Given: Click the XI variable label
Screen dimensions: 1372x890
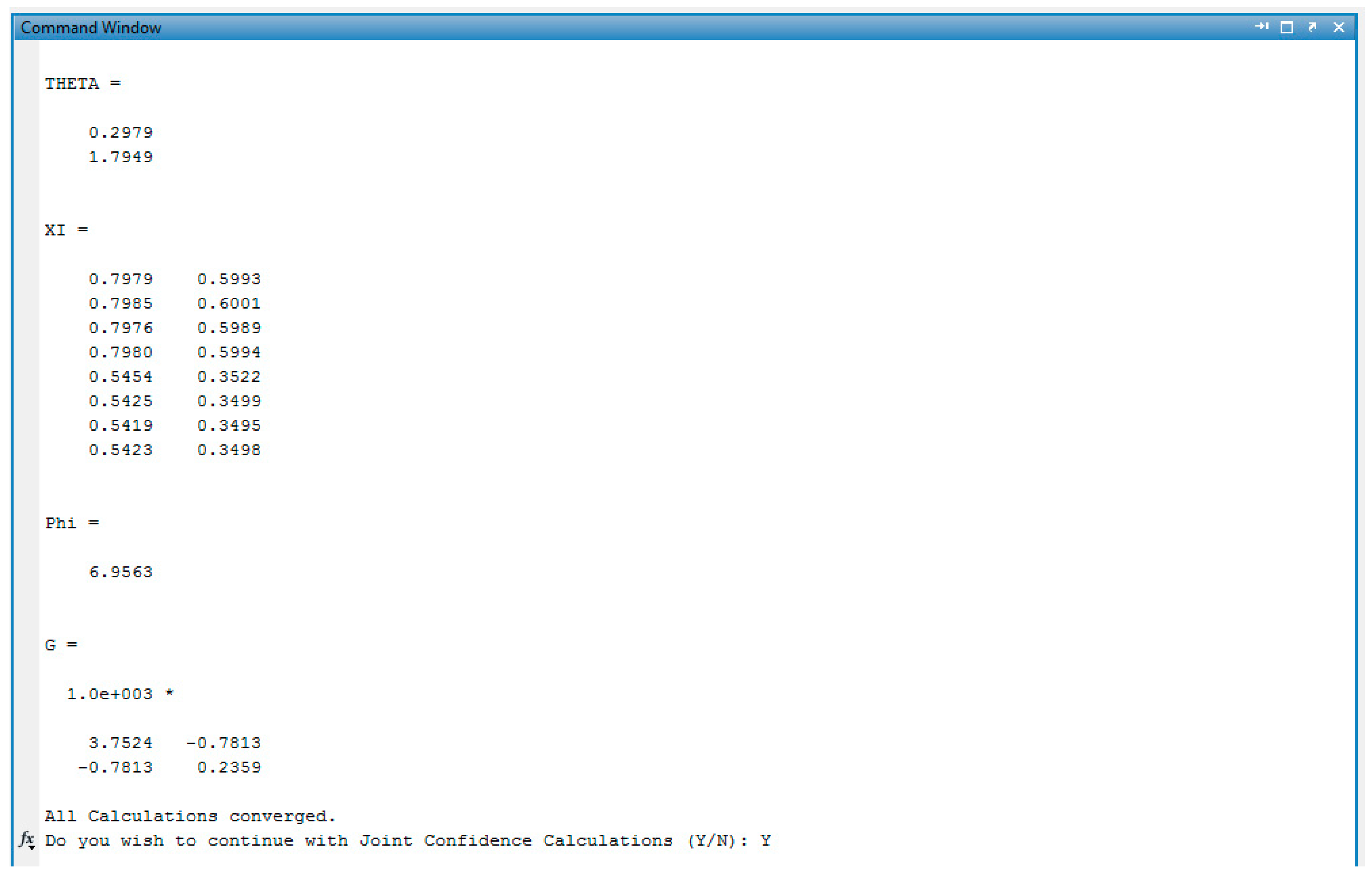Looking at the screenshot, I should (x=55, y=231).
